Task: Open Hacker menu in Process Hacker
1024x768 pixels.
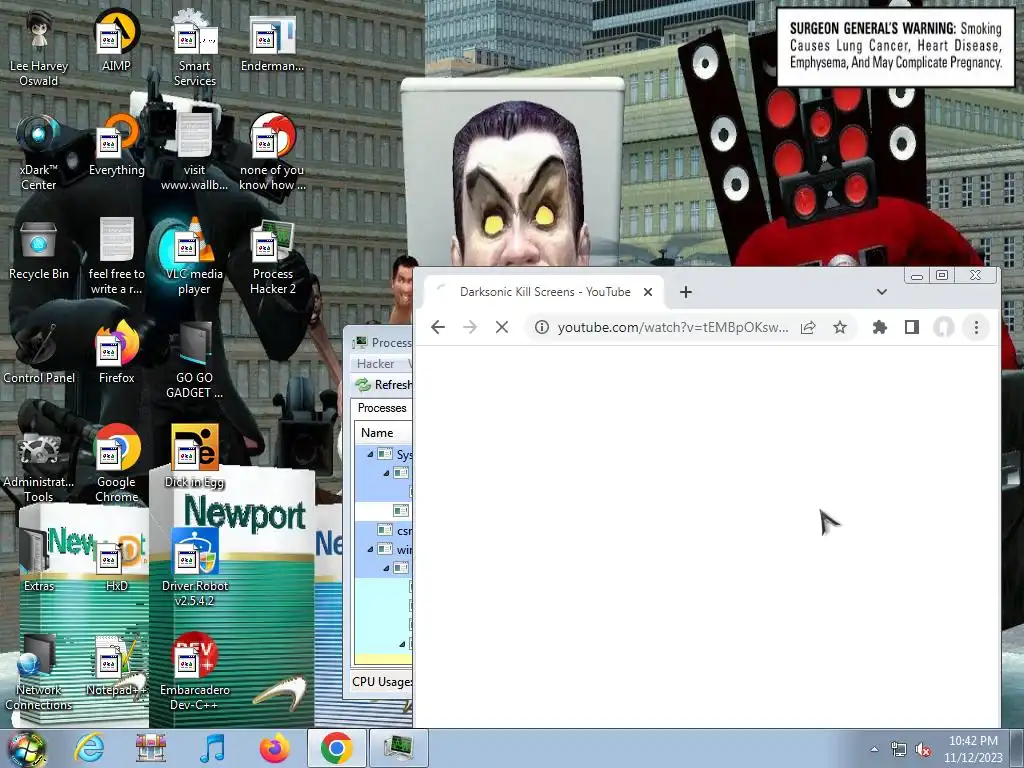Action: coord(376,364)
